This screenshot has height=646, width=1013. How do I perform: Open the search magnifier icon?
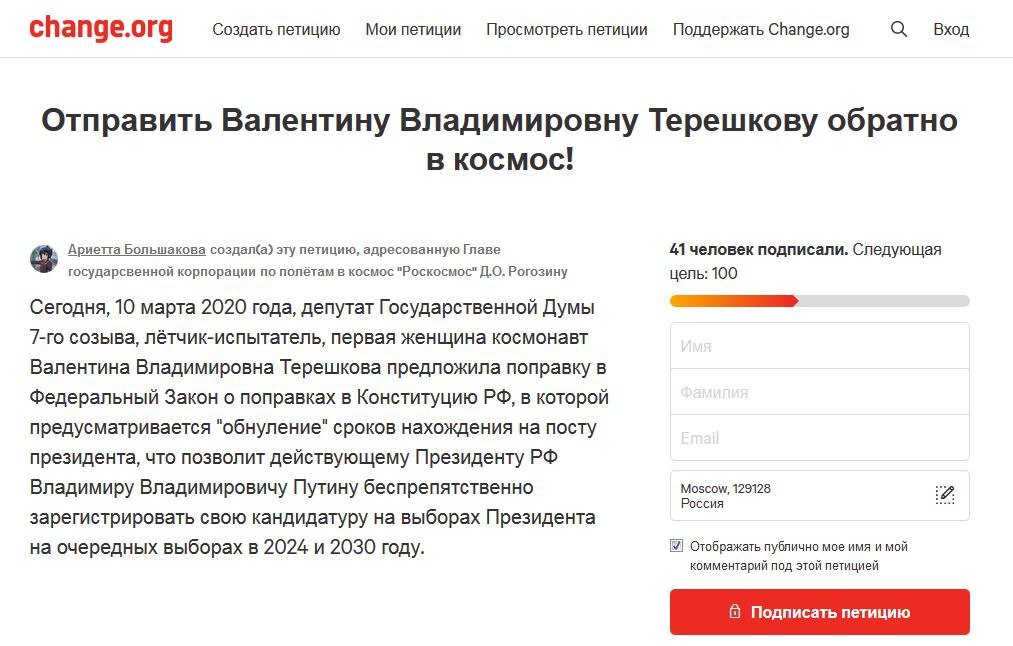tap(899, 29)
